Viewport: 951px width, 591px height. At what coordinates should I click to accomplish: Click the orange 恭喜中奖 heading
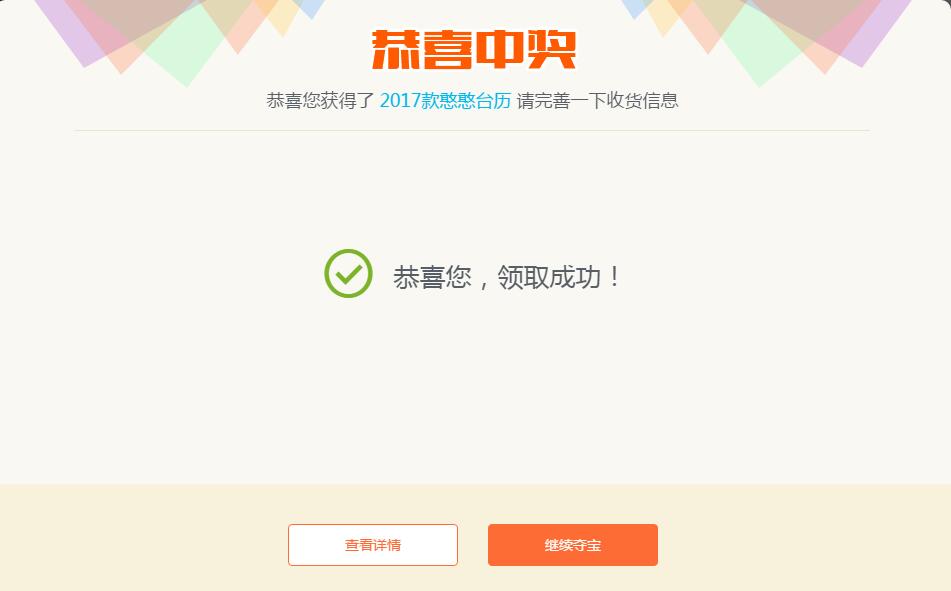click(474, 49)
